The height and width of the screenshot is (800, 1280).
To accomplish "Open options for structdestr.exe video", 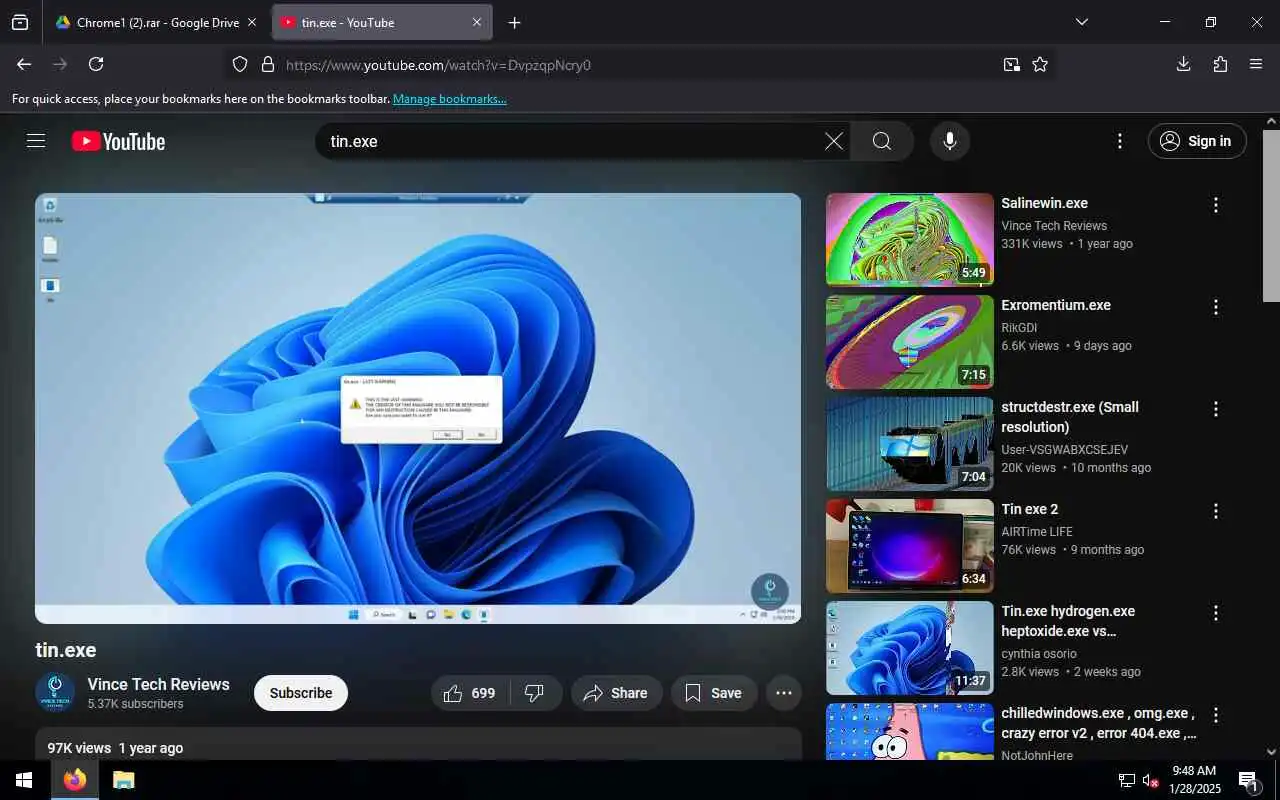I will (1216, 409).
